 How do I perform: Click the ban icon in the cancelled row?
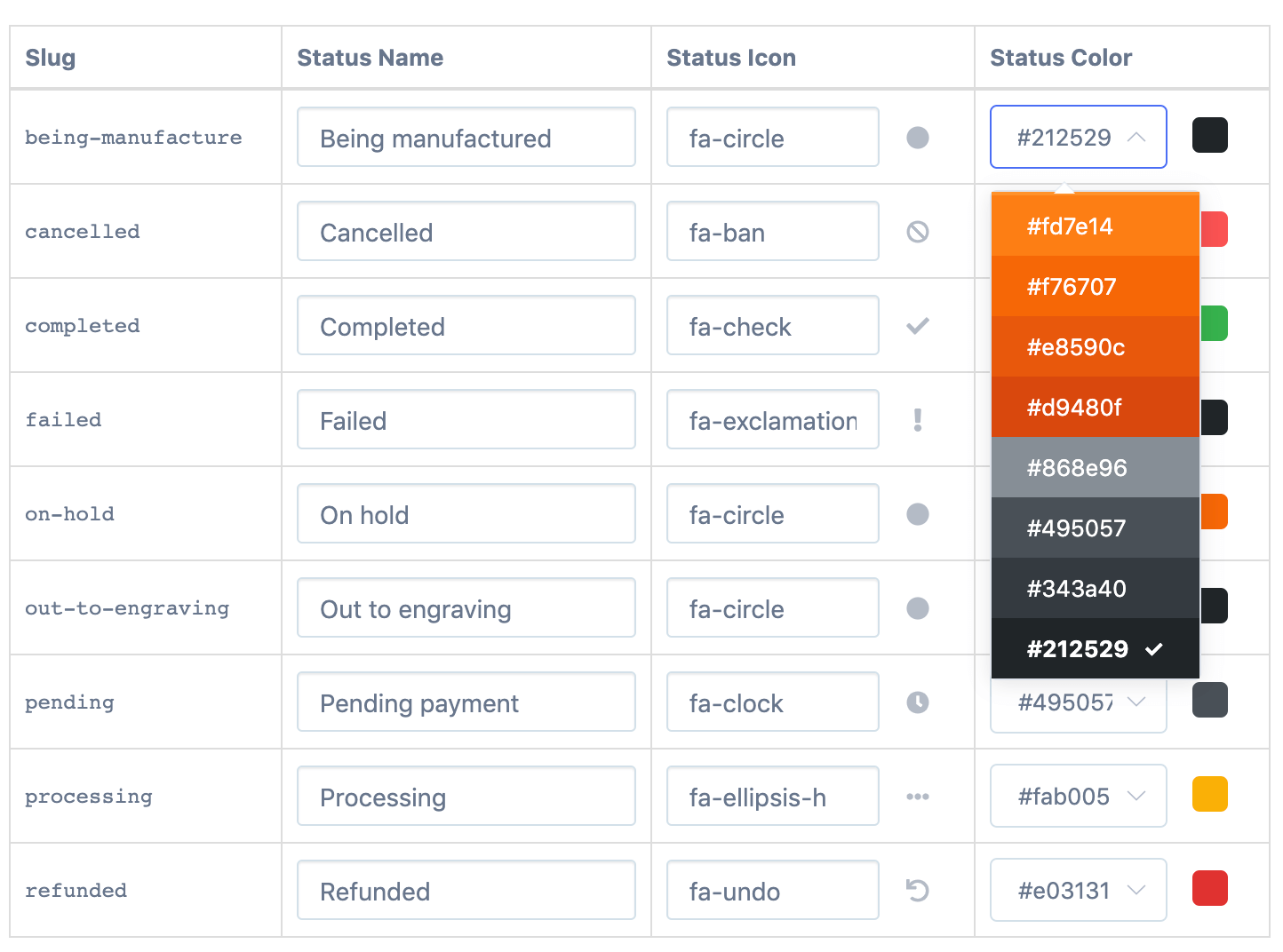click(x=917, y=232)
